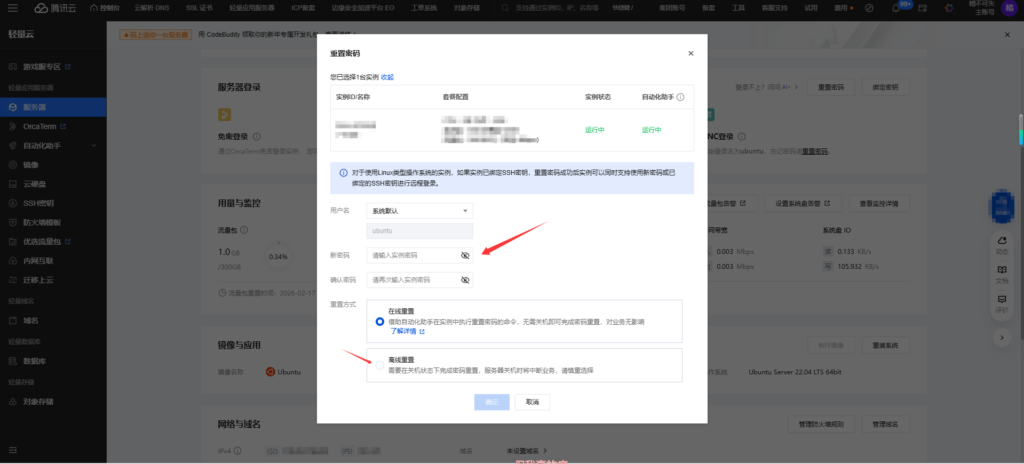Close the 重置密码 dialog with X
This screenshot has height=464, width=1024.
coord(690,52)
